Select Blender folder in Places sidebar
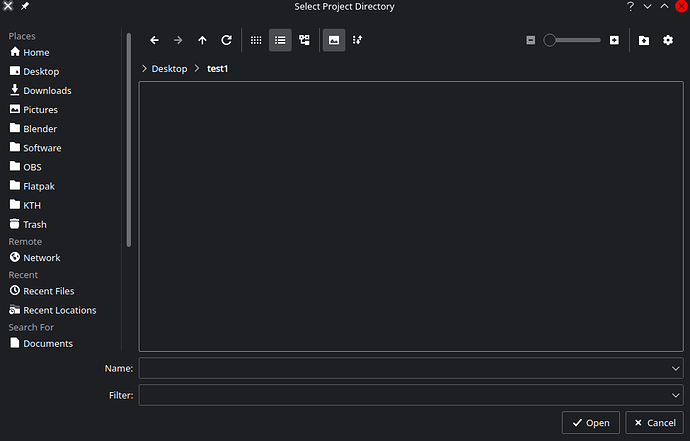Screen dimensions: 690x441 pos(40,129)
